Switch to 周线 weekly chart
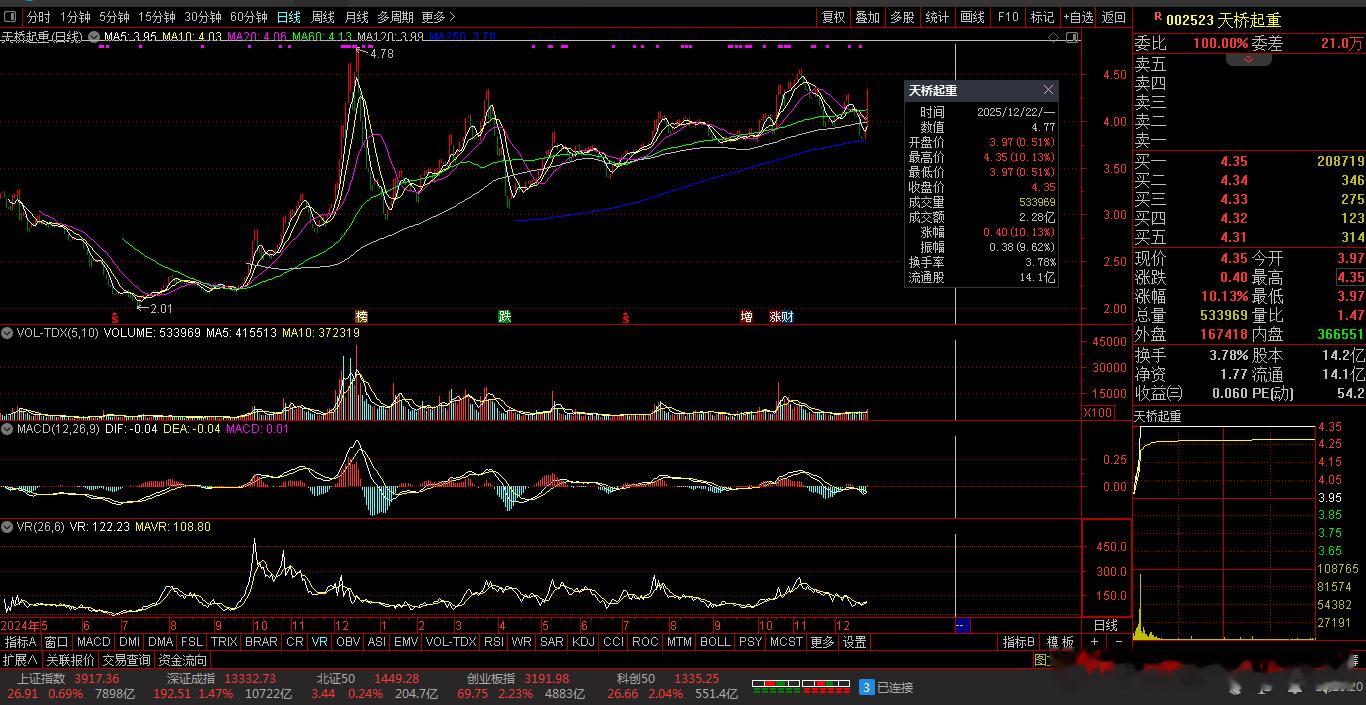The width and height of the screenshot is (1366, 705). [322, 17]
